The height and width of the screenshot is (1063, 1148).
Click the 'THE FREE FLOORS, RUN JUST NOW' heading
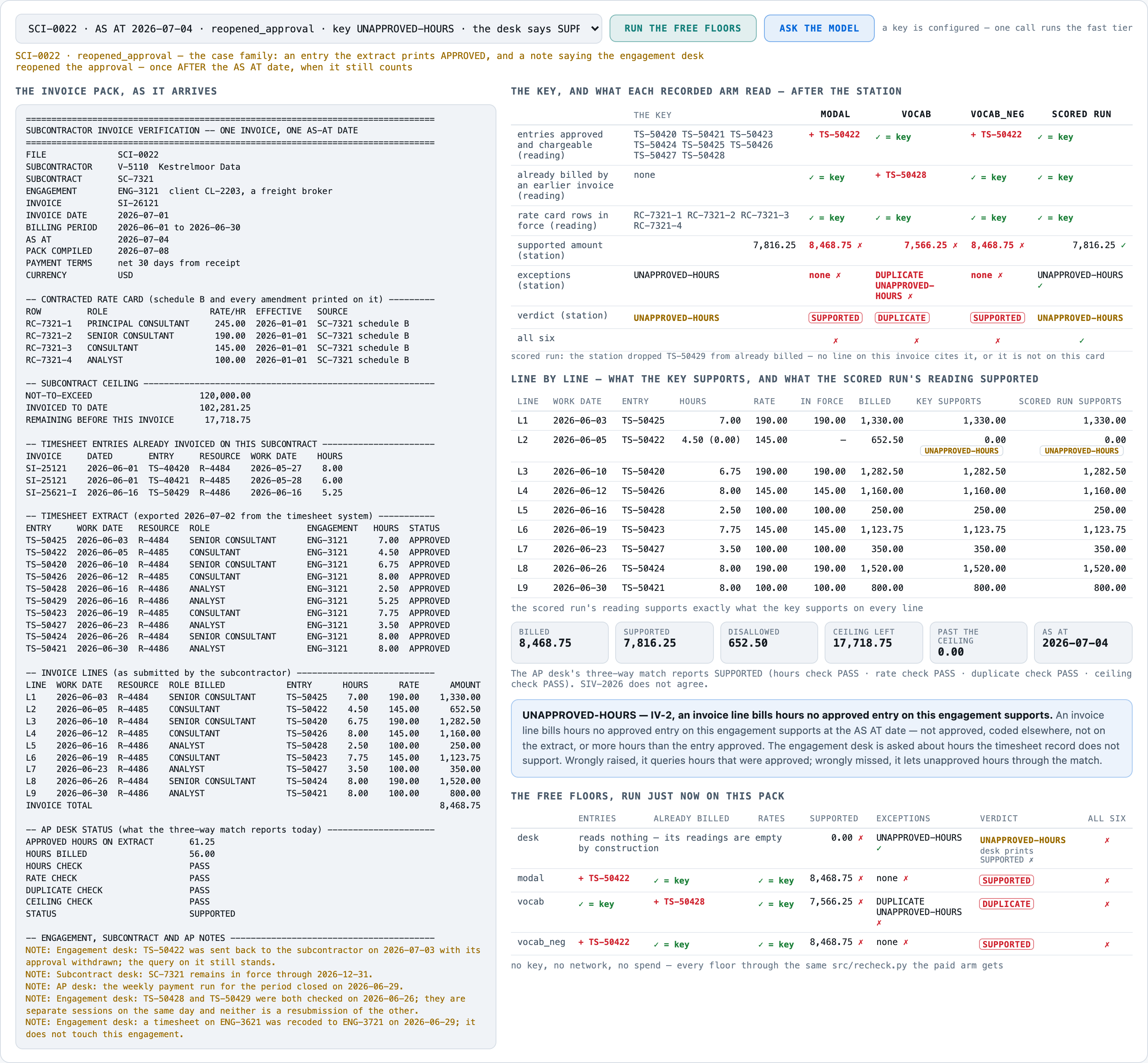pyautogui.click(x=648, y=796)
